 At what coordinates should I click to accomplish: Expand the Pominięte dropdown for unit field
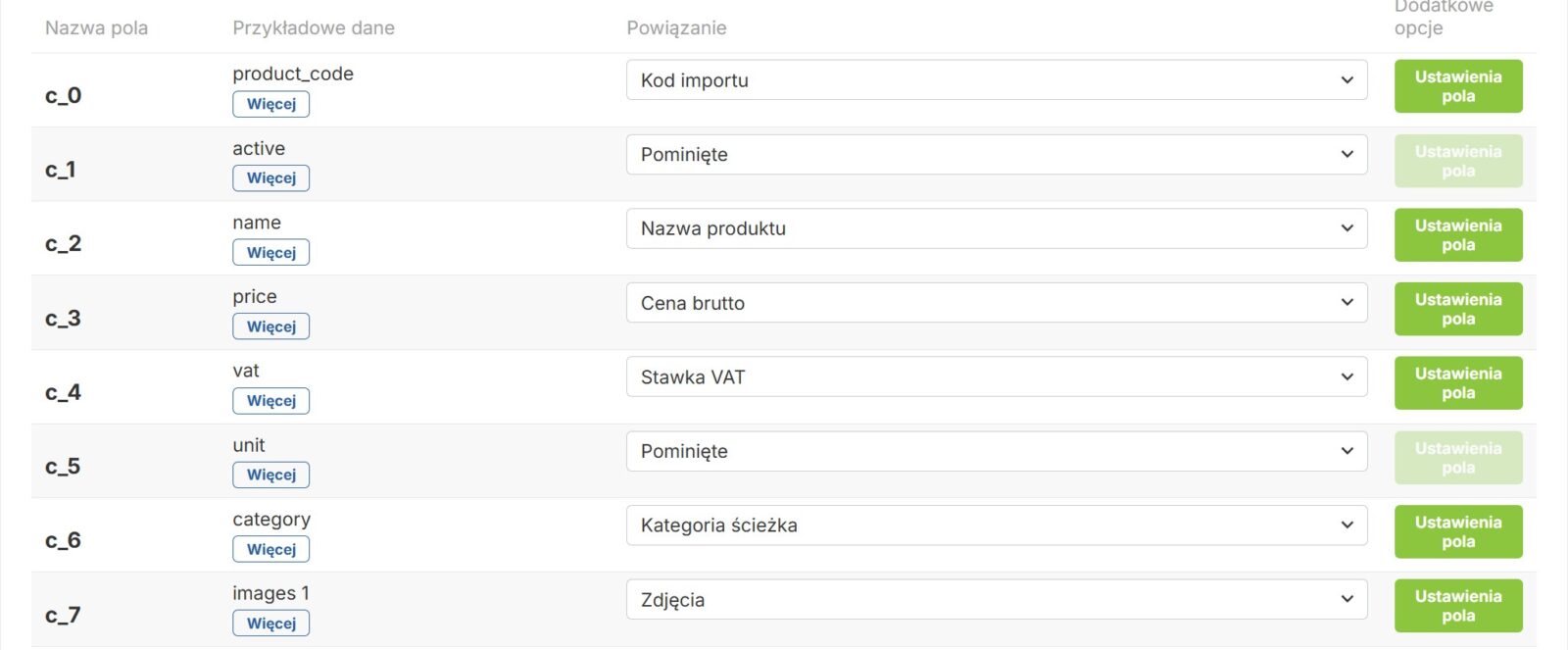click(x=996, y=451)
